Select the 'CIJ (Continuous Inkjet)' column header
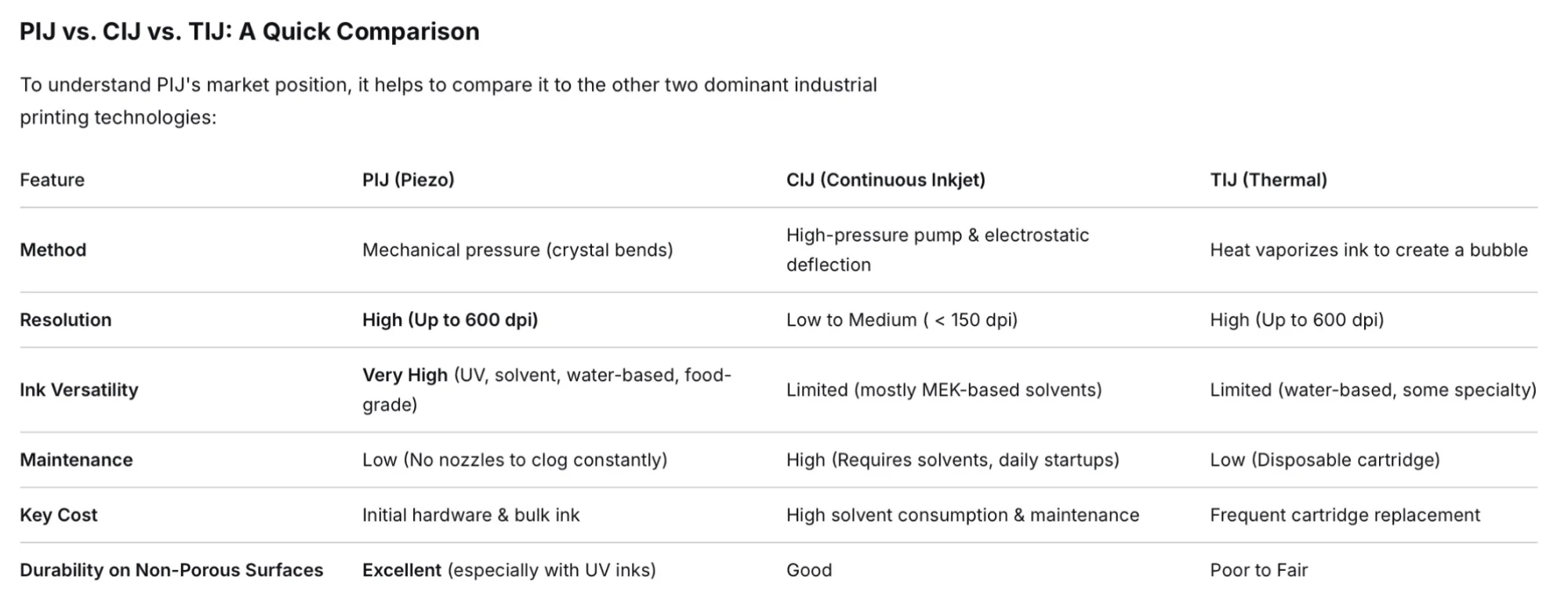 (886, 180)
